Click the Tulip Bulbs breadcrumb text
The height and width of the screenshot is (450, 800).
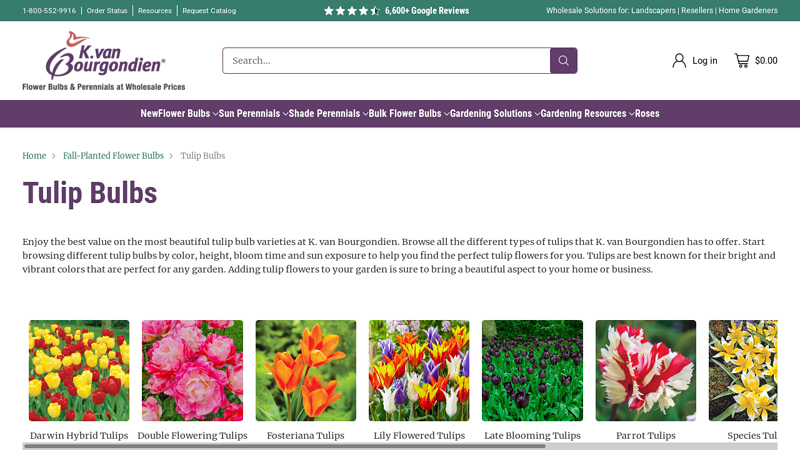click(203, 156)
